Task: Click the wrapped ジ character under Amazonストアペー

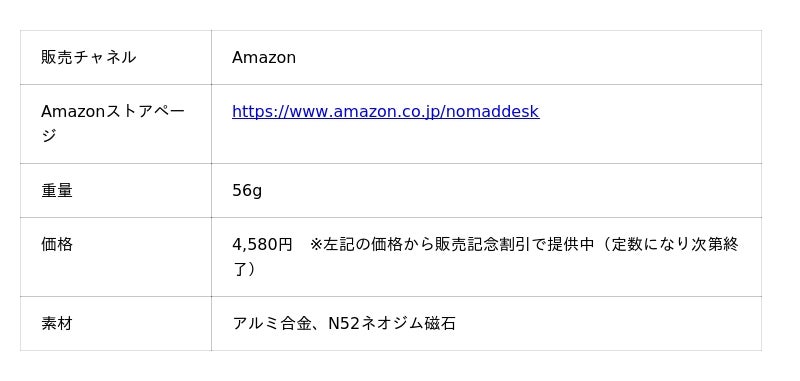Action: click(x=49, y=136)
